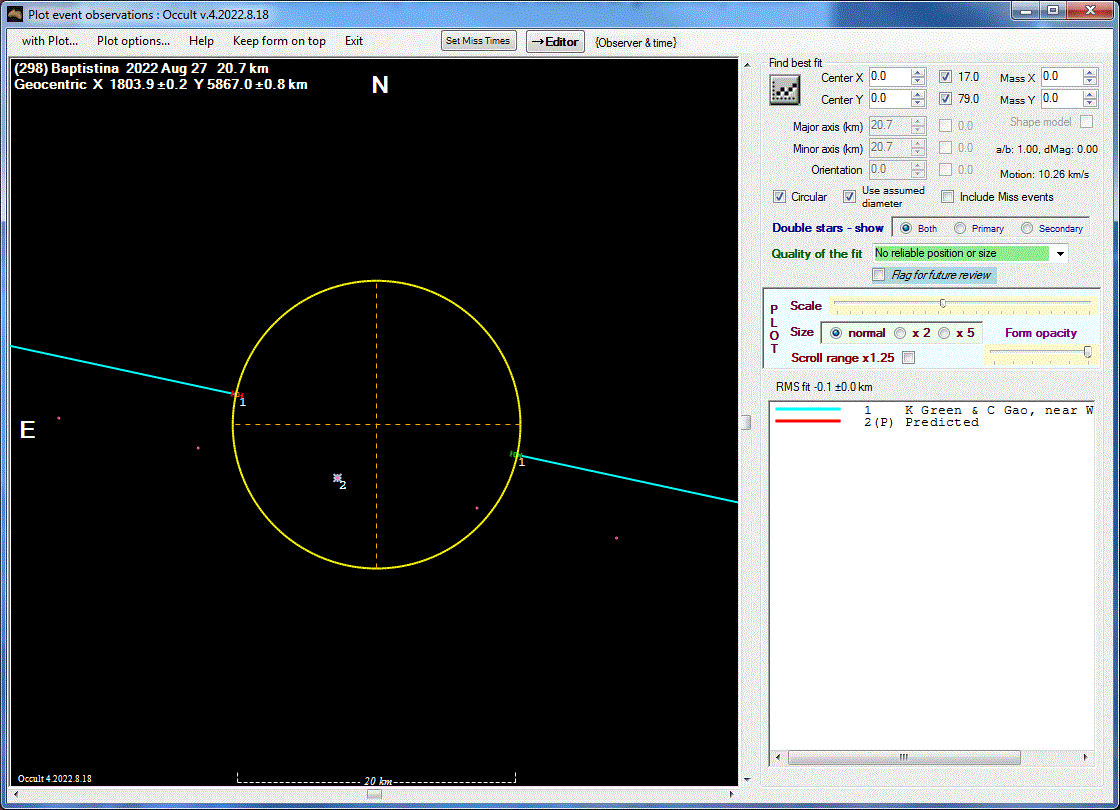Click the RMS fit -0.1 ±0.0 km text
Screen dimensions: 1120x810
824,387
